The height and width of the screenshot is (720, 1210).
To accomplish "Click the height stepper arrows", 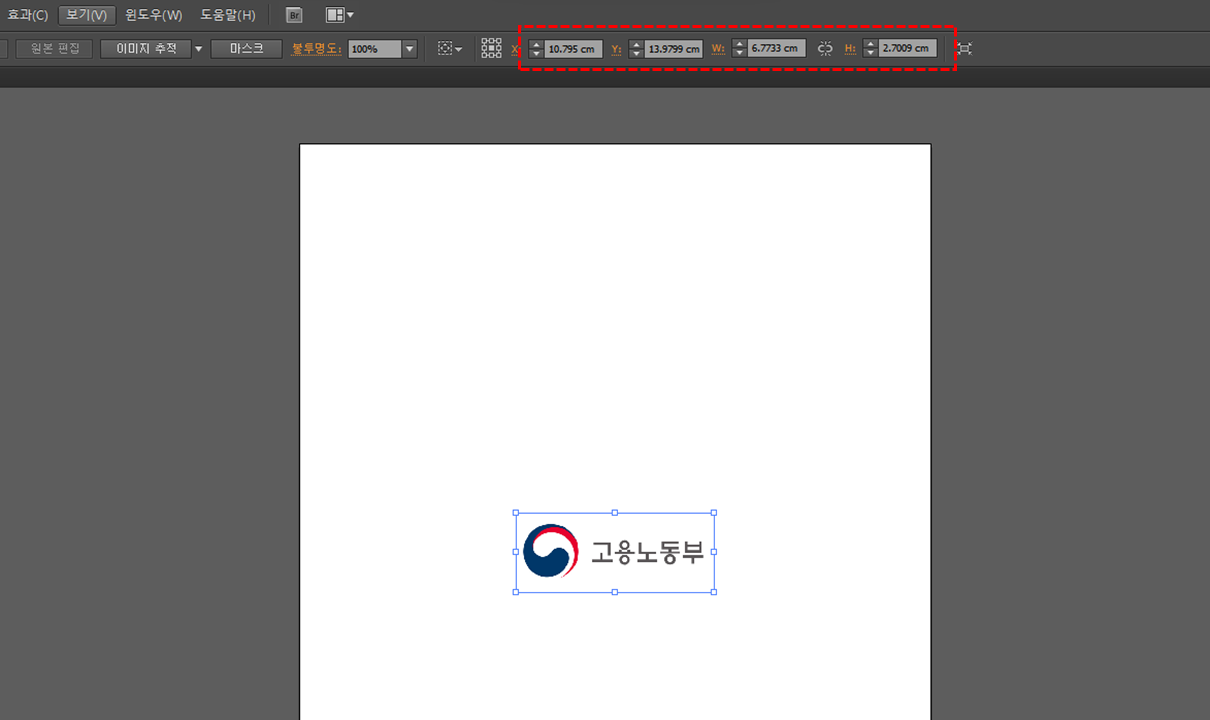I will coord(870,48).
